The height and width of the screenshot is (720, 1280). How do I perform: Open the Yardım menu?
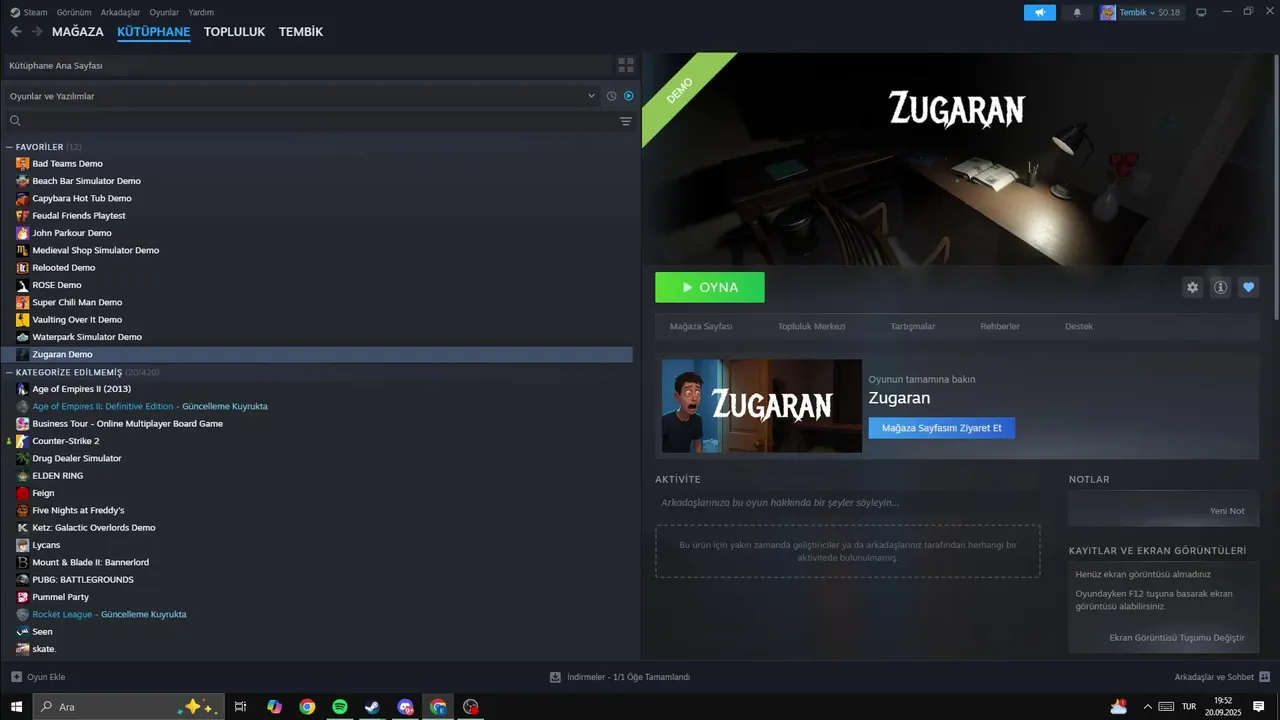[x=201, y=12]
